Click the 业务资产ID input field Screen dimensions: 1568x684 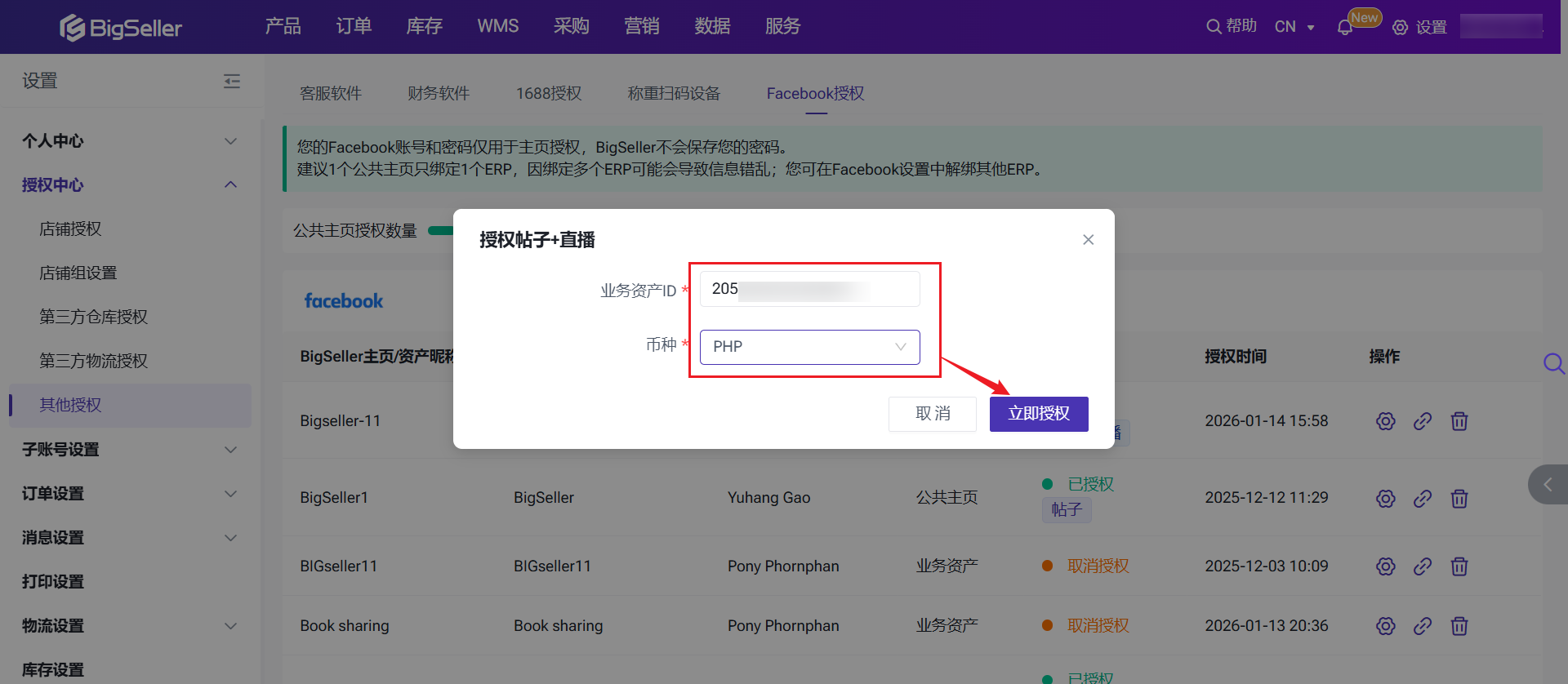coord(808,289)
